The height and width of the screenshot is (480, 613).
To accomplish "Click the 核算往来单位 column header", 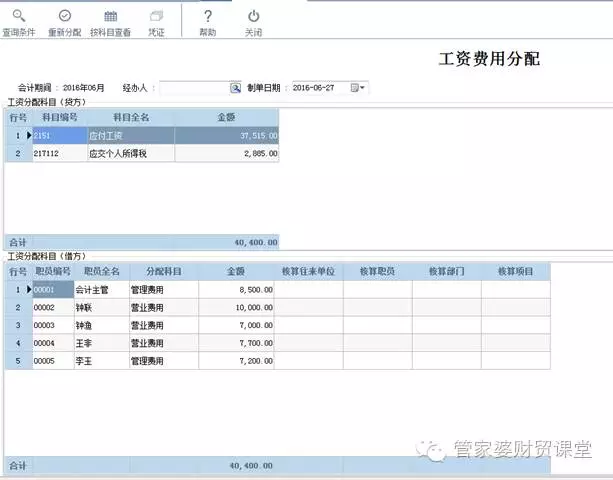I will click(308, 271).
